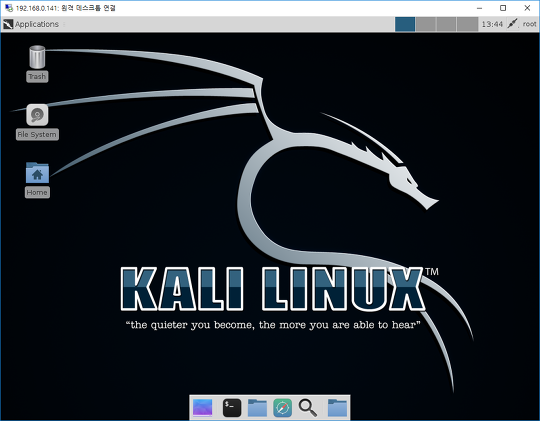Image resolution: width=540 pixels, height=421 pixels.
Task: Open the Applications menu
Action: tap(31, 24)
